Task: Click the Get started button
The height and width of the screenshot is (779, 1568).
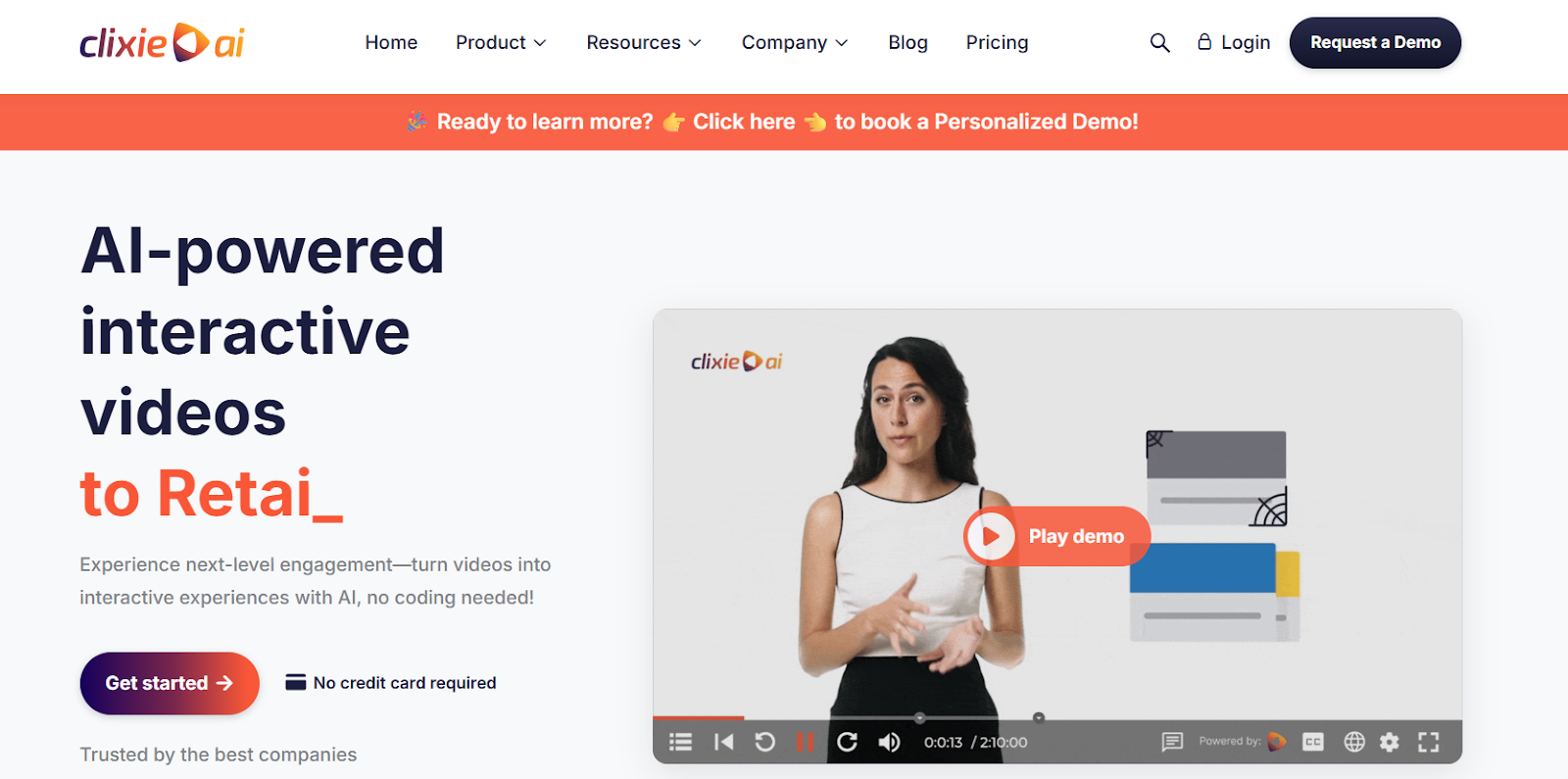Action: point(170,683)
